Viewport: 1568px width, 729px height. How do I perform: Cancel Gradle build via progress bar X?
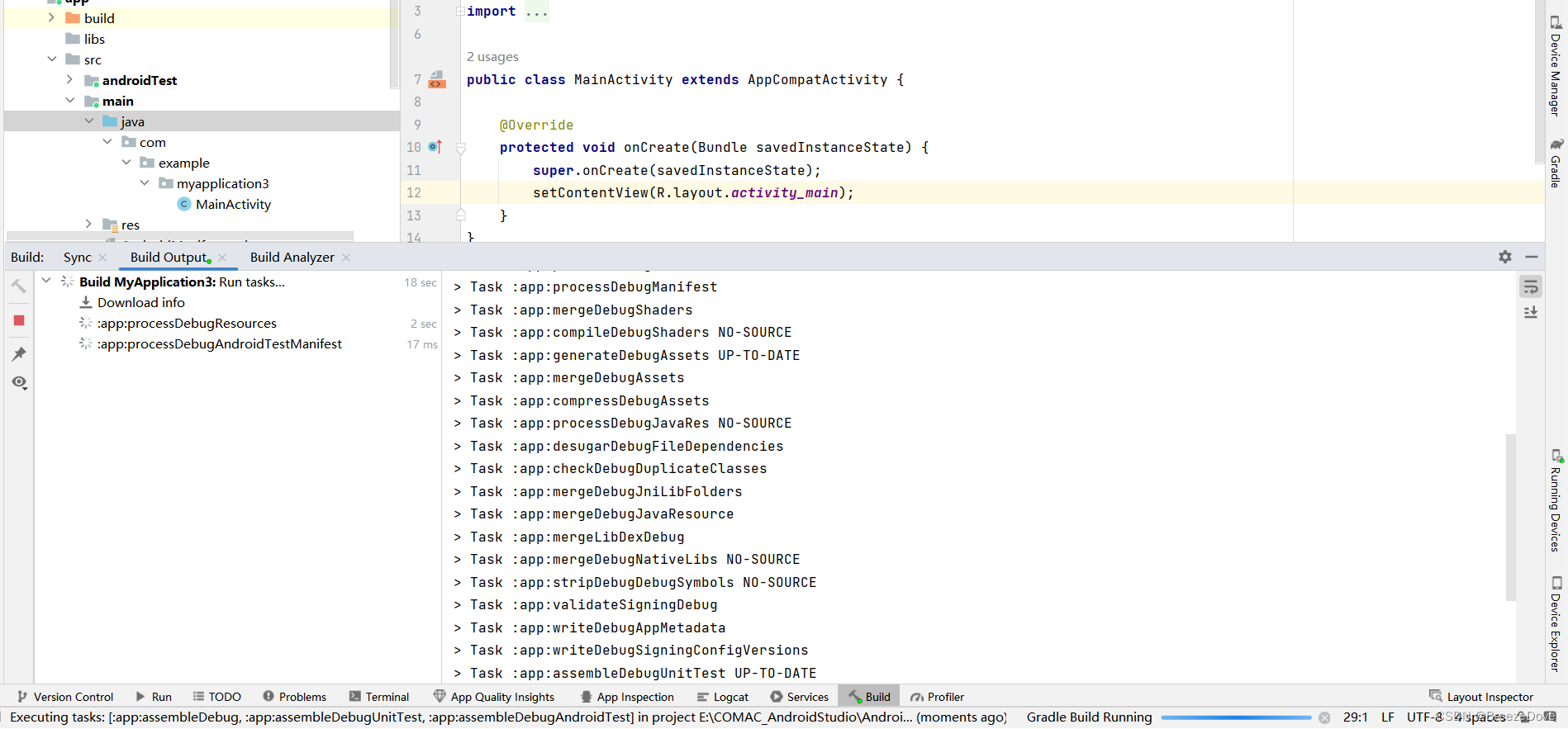tap(1324, 717)
